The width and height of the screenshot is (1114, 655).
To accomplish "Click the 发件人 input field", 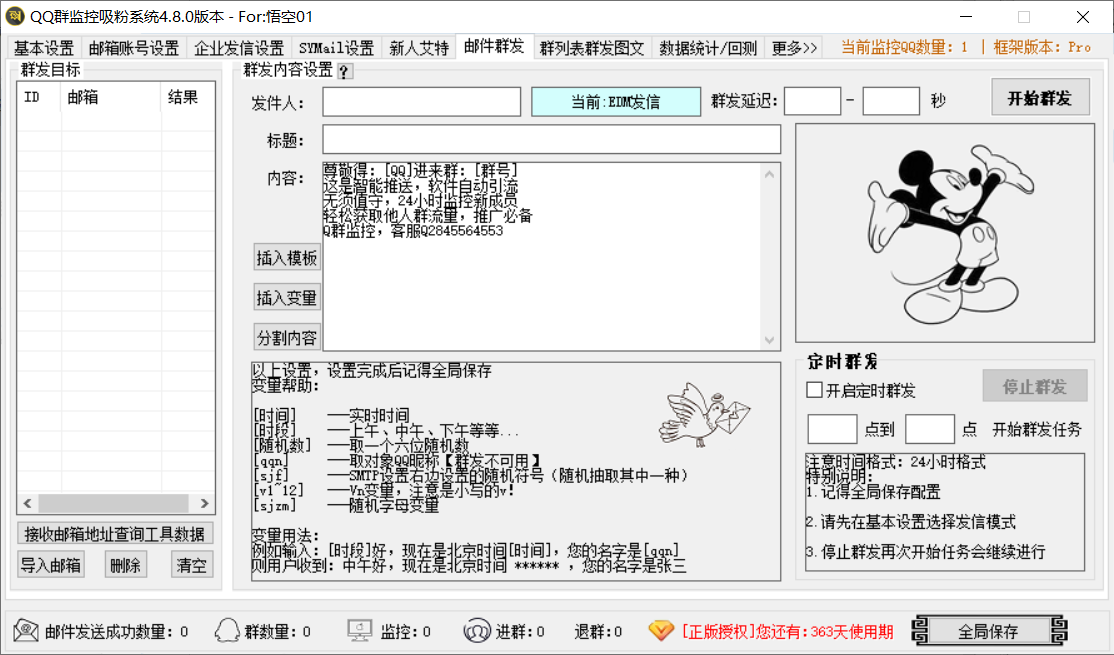I will (x=421, y=102).
